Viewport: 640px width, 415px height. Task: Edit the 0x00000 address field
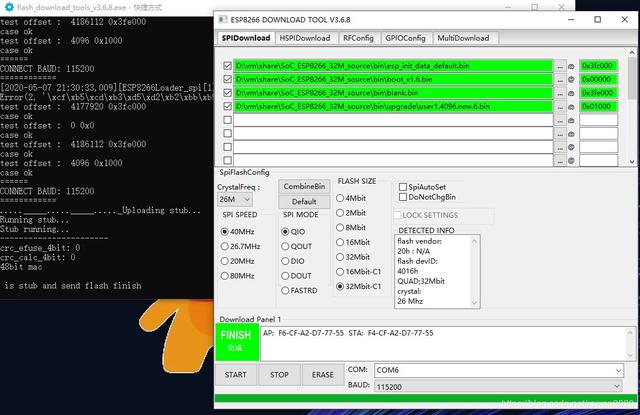[x=598, y=79]
